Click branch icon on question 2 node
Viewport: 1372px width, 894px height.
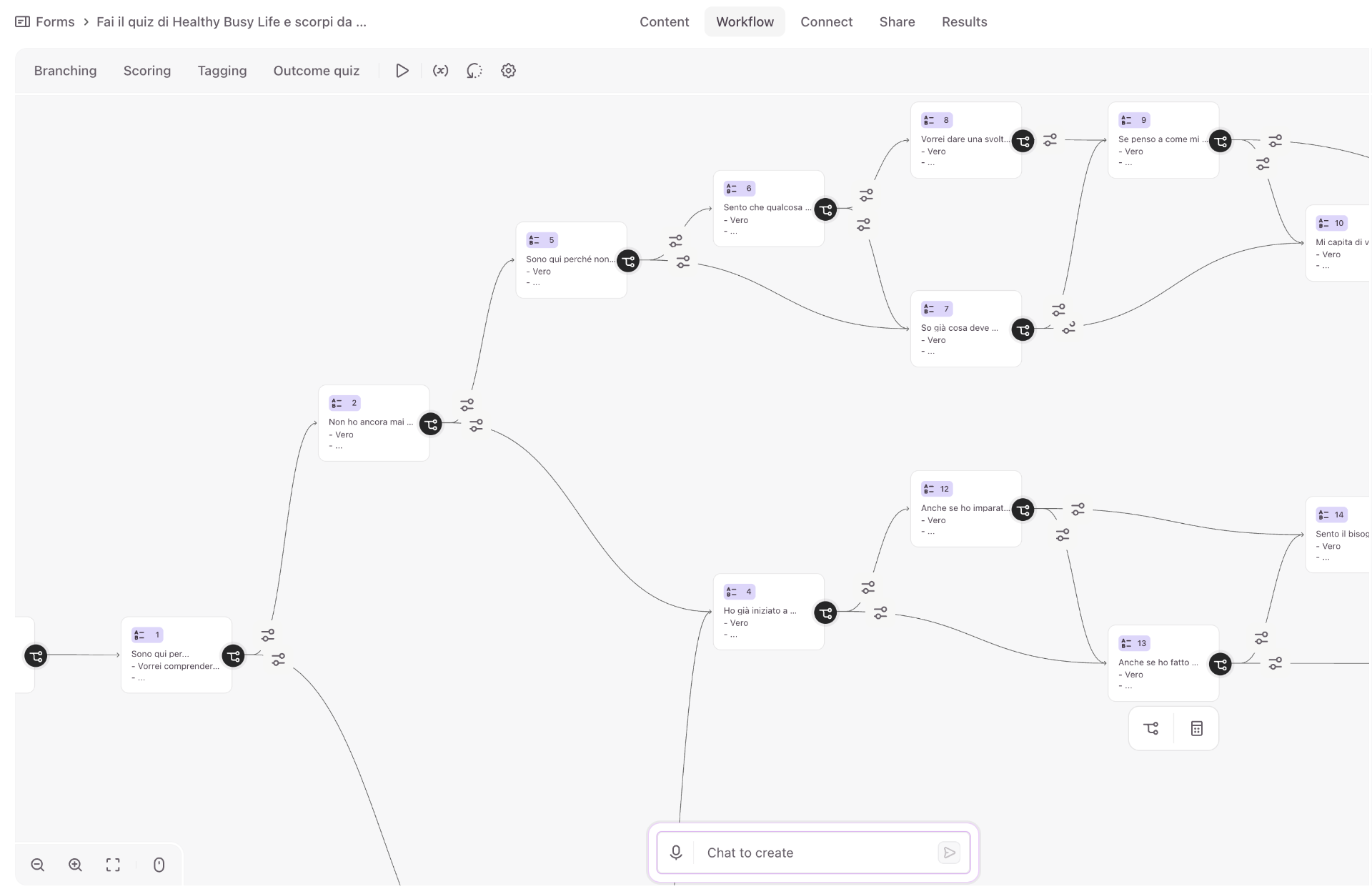click(x=430, y=424)
